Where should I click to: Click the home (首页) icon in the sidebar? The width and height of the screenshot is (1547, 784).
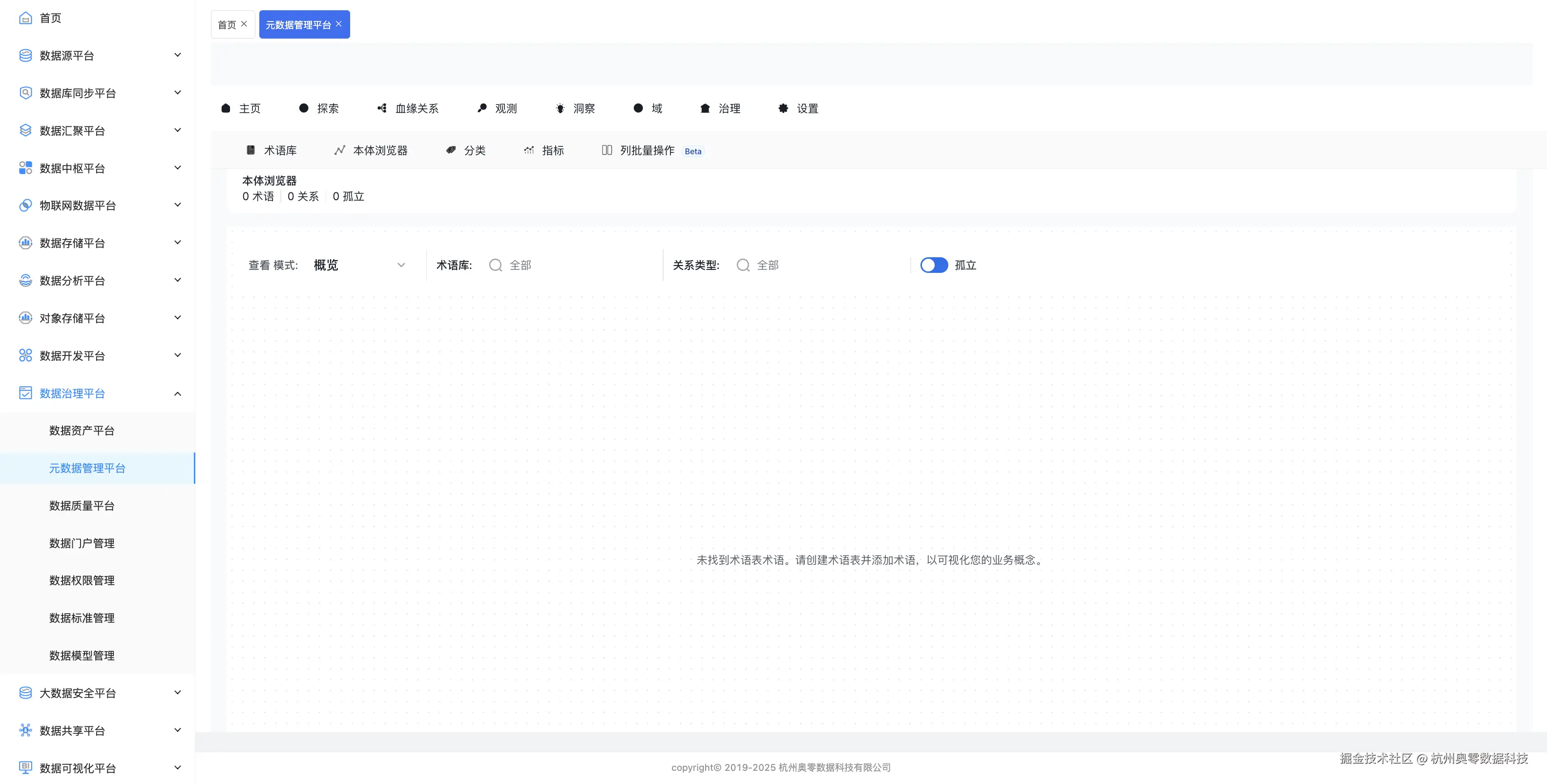[x=25, y=18]
